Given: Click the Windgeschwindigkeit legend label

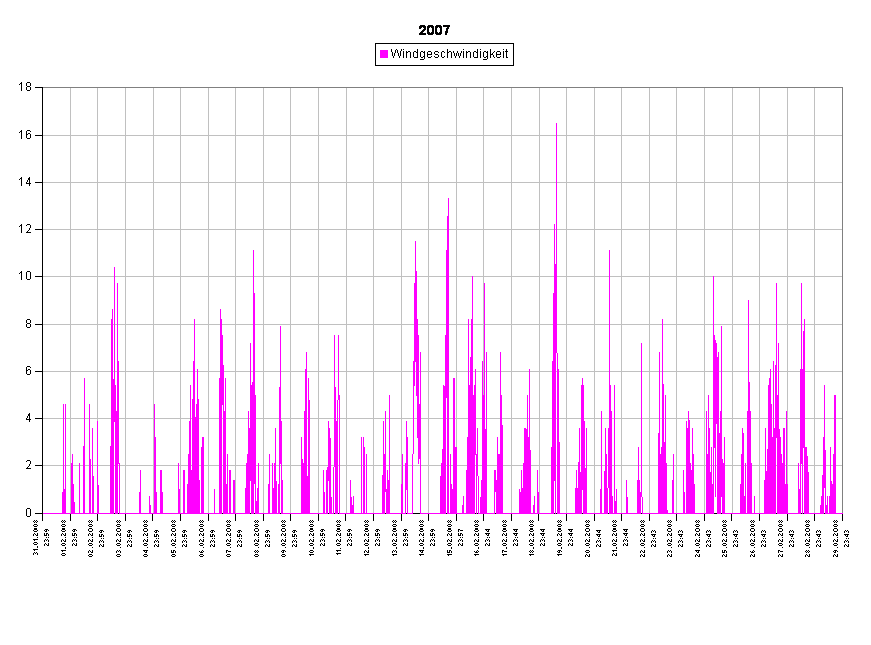Looking at the screenshot, I should tap(449, 54).
